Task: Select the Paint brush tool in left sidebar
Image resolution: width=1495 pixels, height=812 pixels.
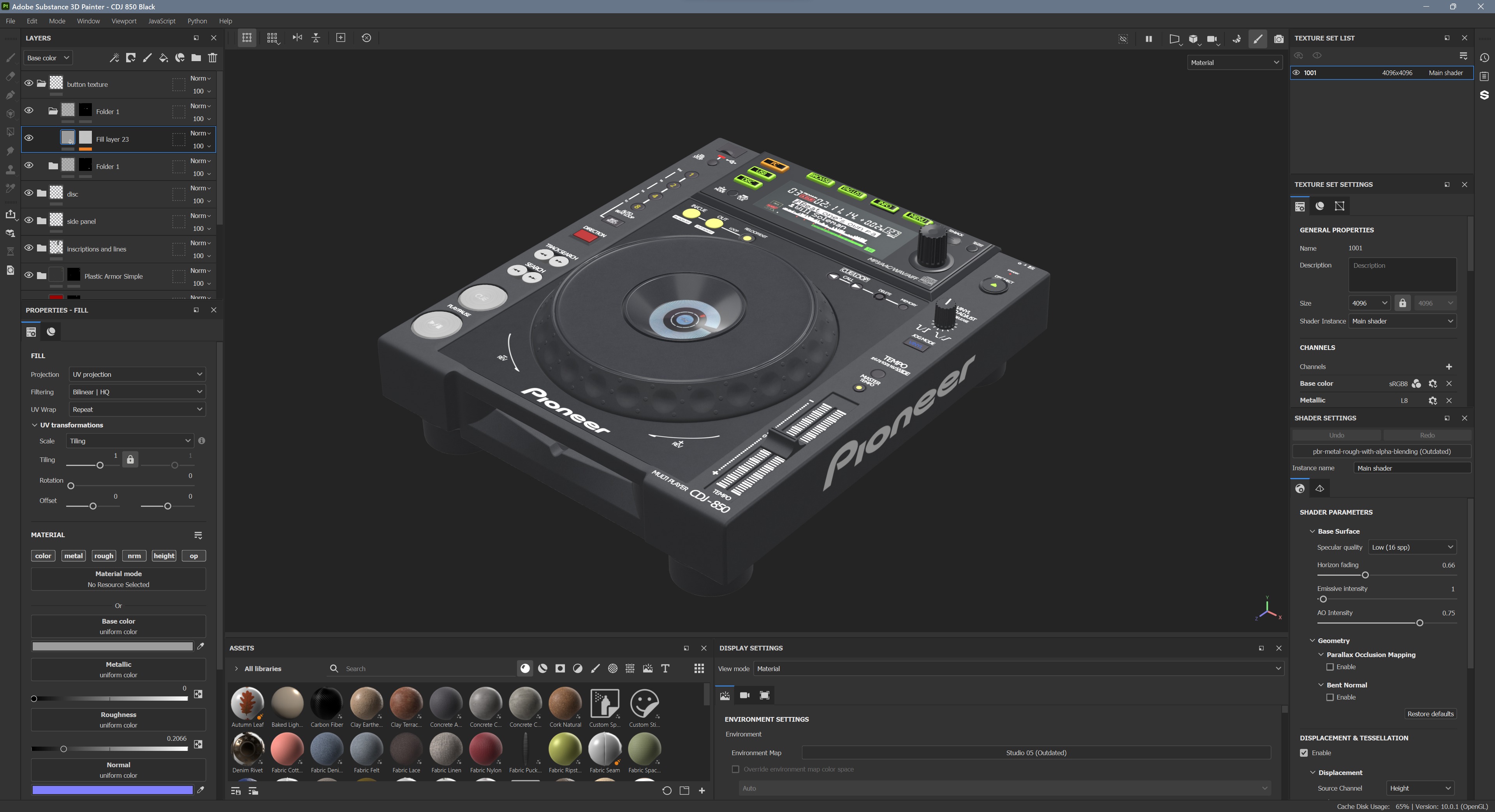Action: tap(10, 58)
